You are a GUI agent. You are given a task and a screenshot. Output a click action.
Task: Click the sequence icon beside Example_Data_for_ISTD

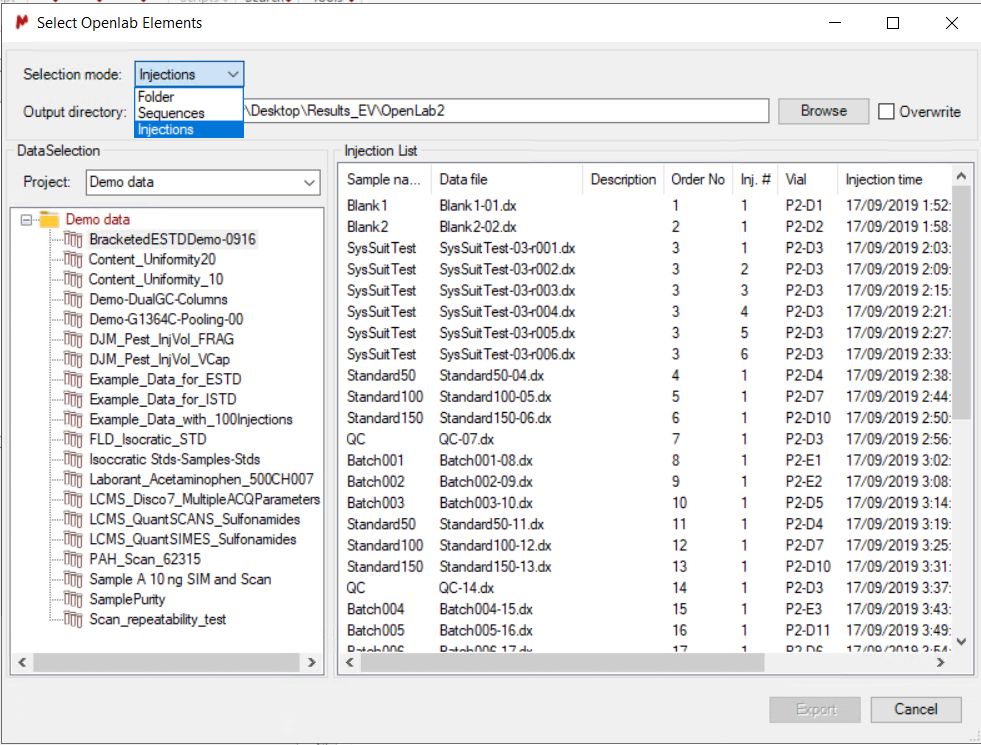click(x=73, y=400)
